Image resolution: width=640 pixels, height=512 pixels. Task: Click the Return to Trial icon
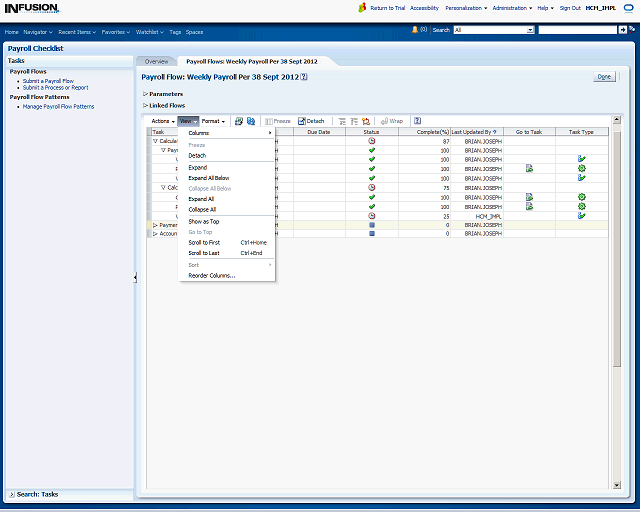tap(363, 8)
